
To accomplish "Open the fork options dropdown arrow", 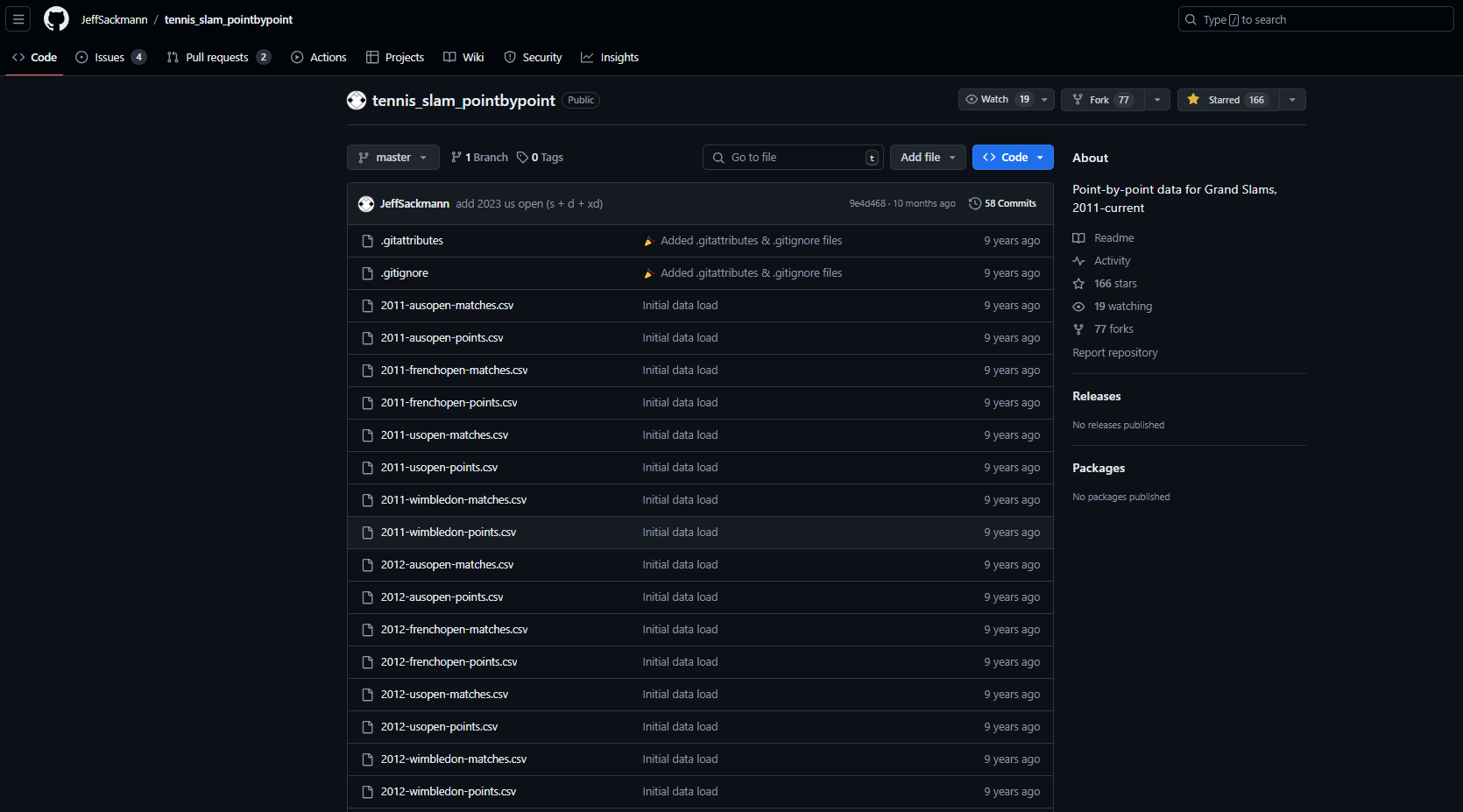I will [1157, 100].
